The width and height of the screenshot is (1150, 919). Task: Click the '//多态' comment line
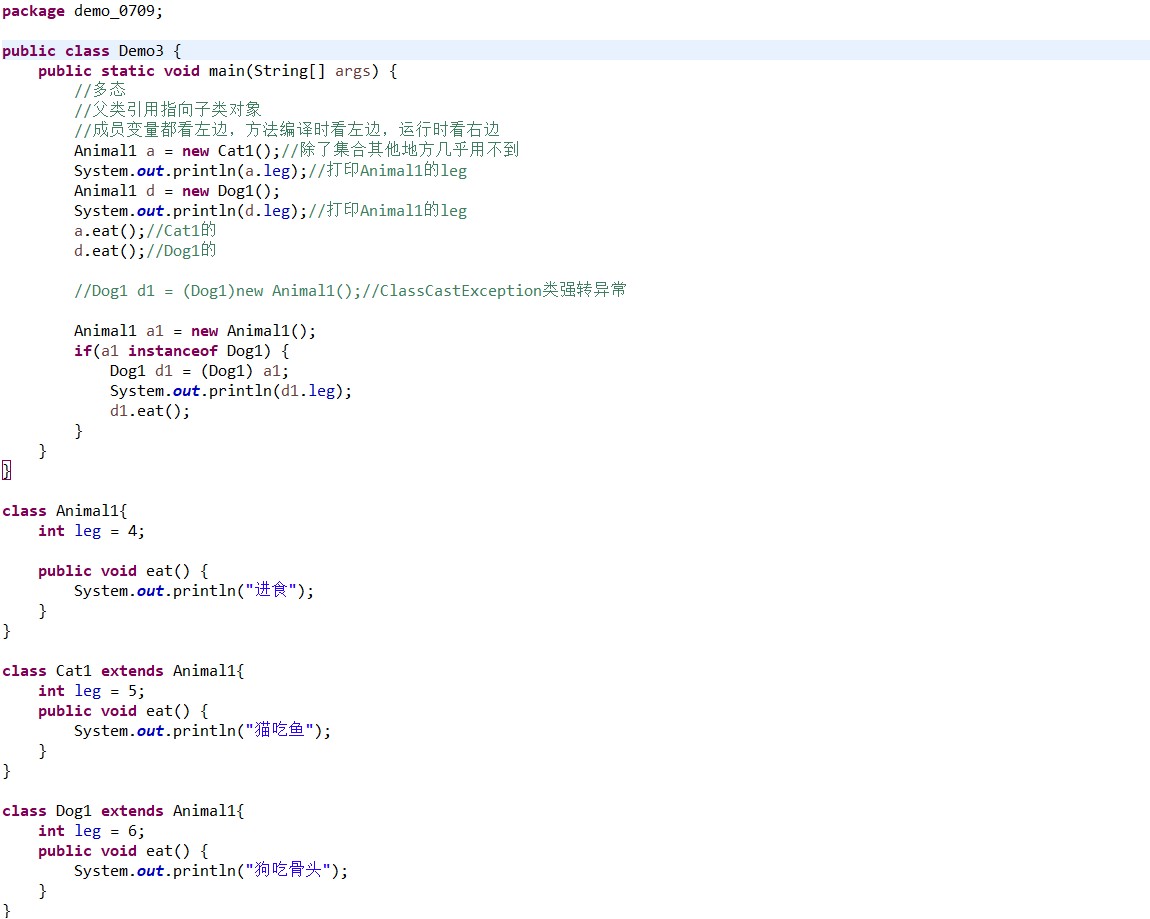100,90
